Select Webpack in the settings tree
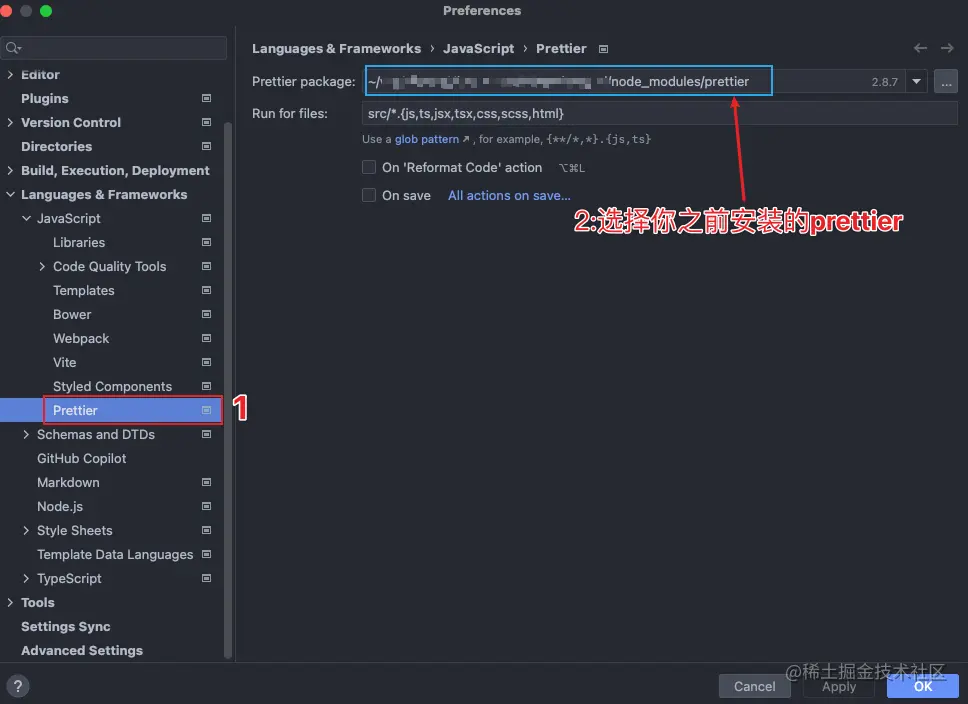The height and width of the screenshot is (704, 968). pyautogui.click(x=81, y=338)
